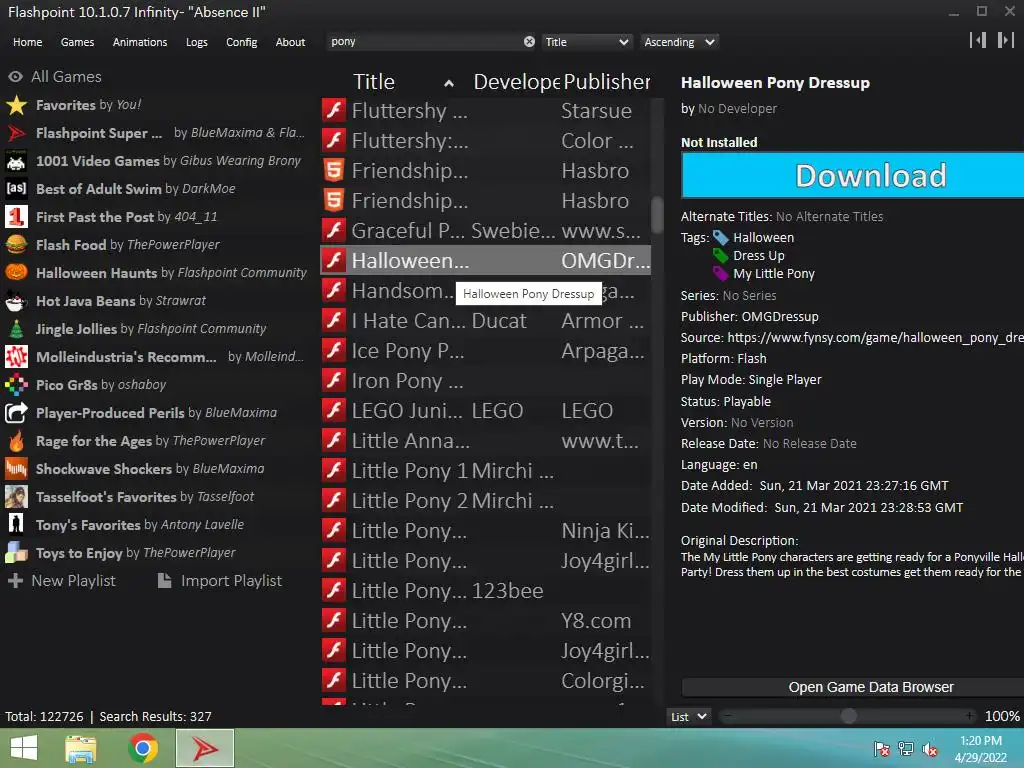Click the muted volume tray icon
Screen dimensions: 1024x768
pos(931,749)
